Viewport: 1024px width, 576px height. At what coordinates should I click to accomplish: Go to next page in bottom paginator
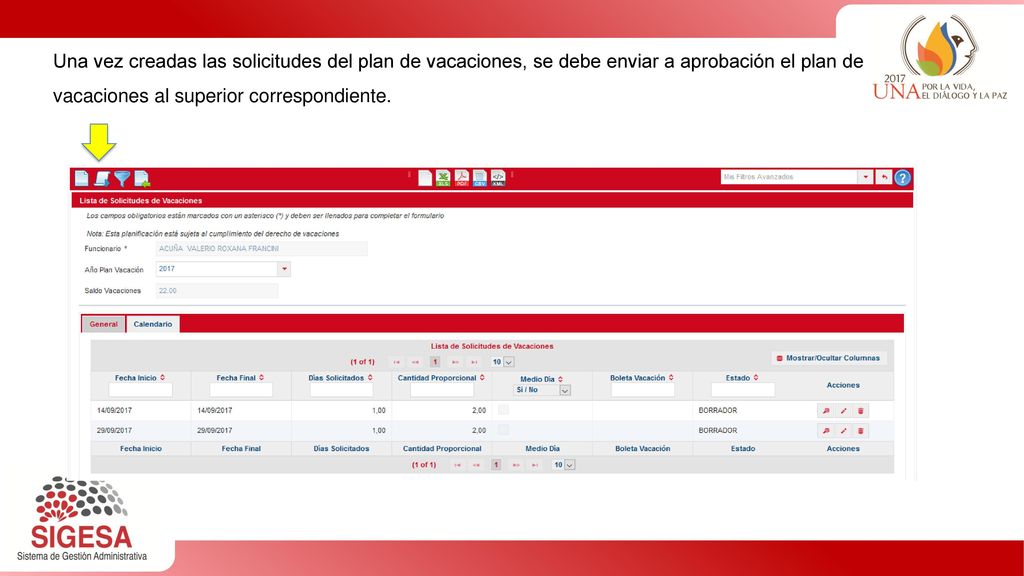[x=516, y=465]
